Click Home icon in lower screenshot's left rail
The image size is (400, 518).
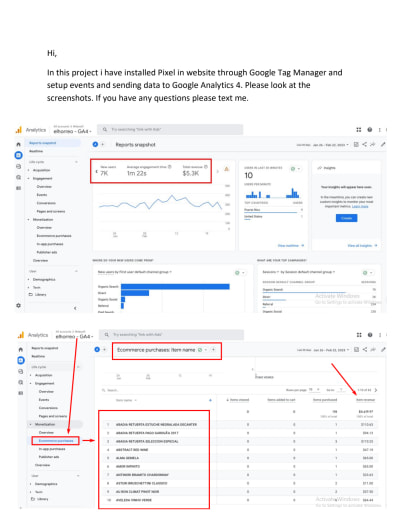(x=21, y=349)
